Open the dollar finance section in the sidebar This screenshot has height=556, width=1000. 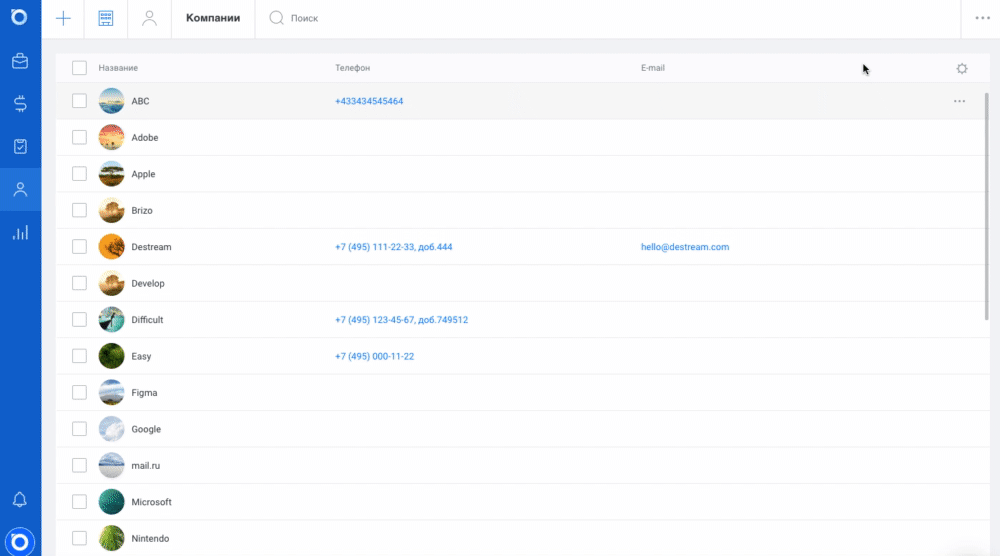20,104
